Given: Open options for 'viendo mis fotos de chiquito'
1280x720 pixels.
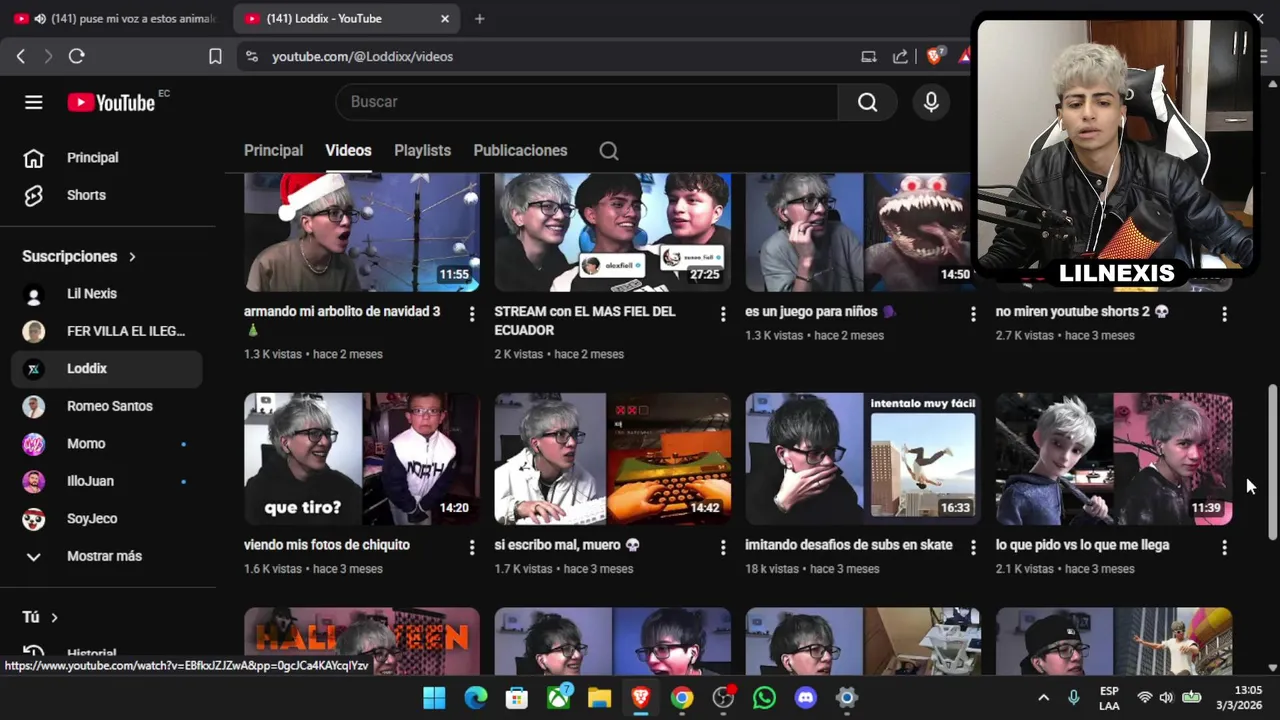Looking at the screenshot, I should coord(472,547).
